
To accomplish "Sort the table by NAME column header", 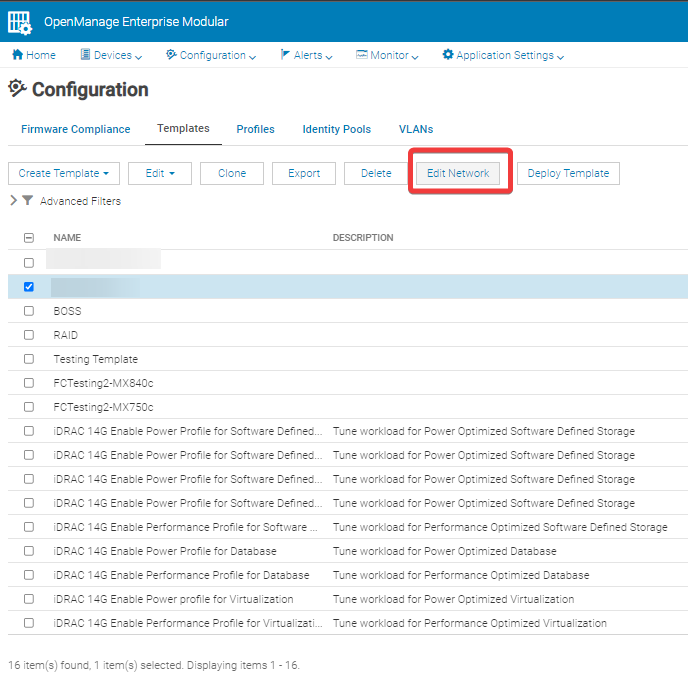I will point(67,238).
